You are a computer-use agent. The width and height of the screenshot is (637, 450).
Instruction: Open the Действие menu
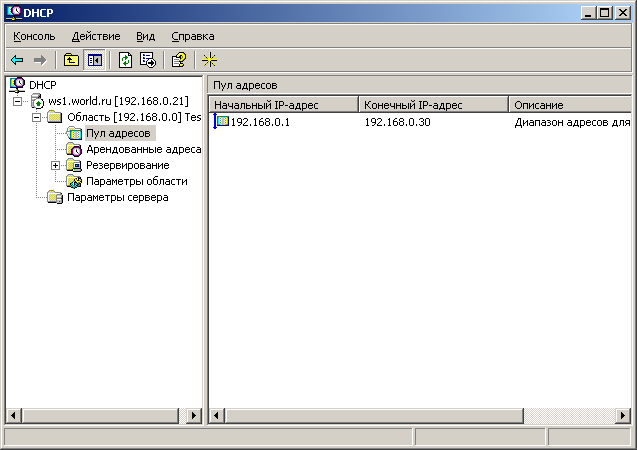tap(96, 36)
